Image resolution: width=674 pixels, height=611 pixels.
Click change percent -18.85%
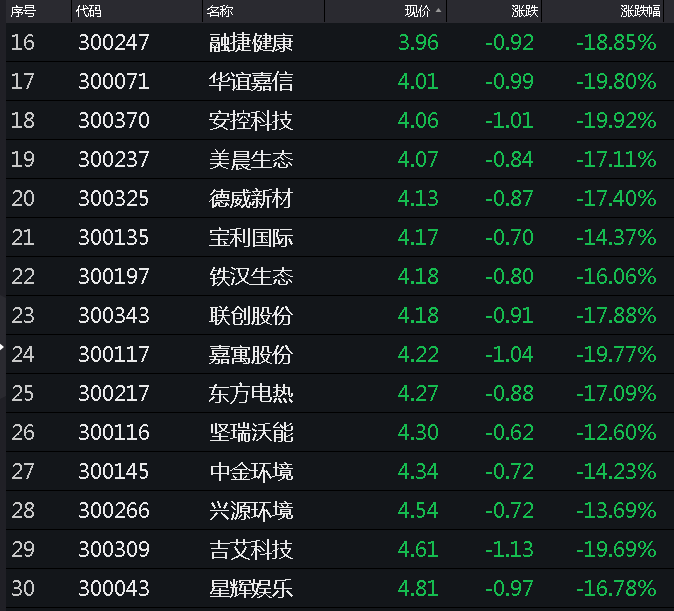pos(616,43)
